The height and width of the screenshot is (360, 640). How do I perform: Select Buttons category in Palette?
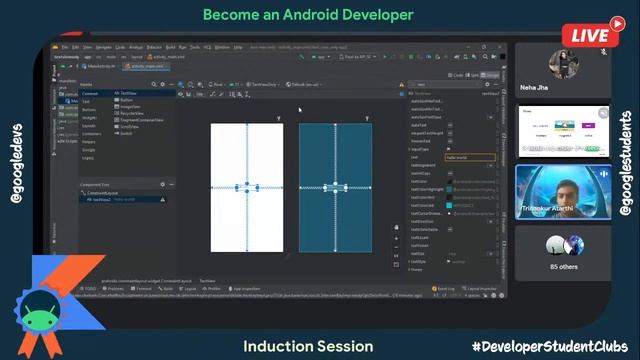point(89,110)
